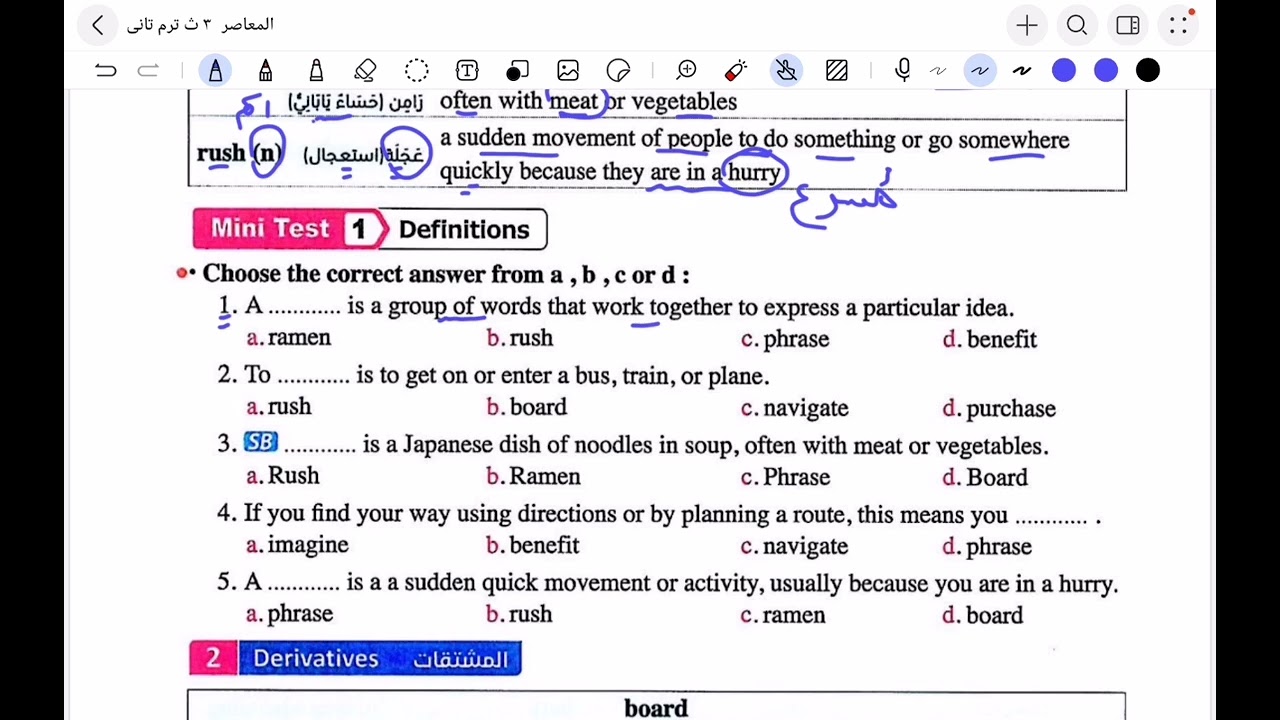1280x720 pixels.
Task: Select the pencil tool beside the pen
Action: click(x=265, y=70)
